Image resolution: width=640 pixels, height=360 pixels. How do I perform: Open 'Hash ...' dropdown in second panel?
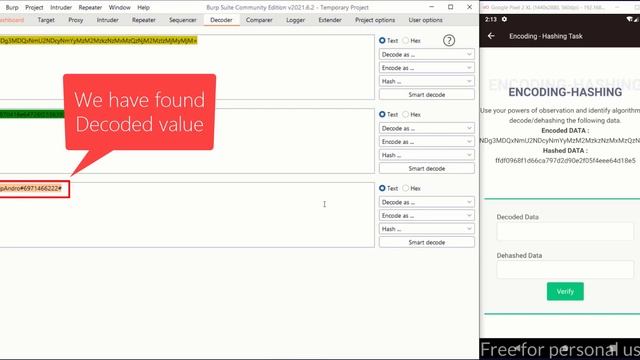427,155
